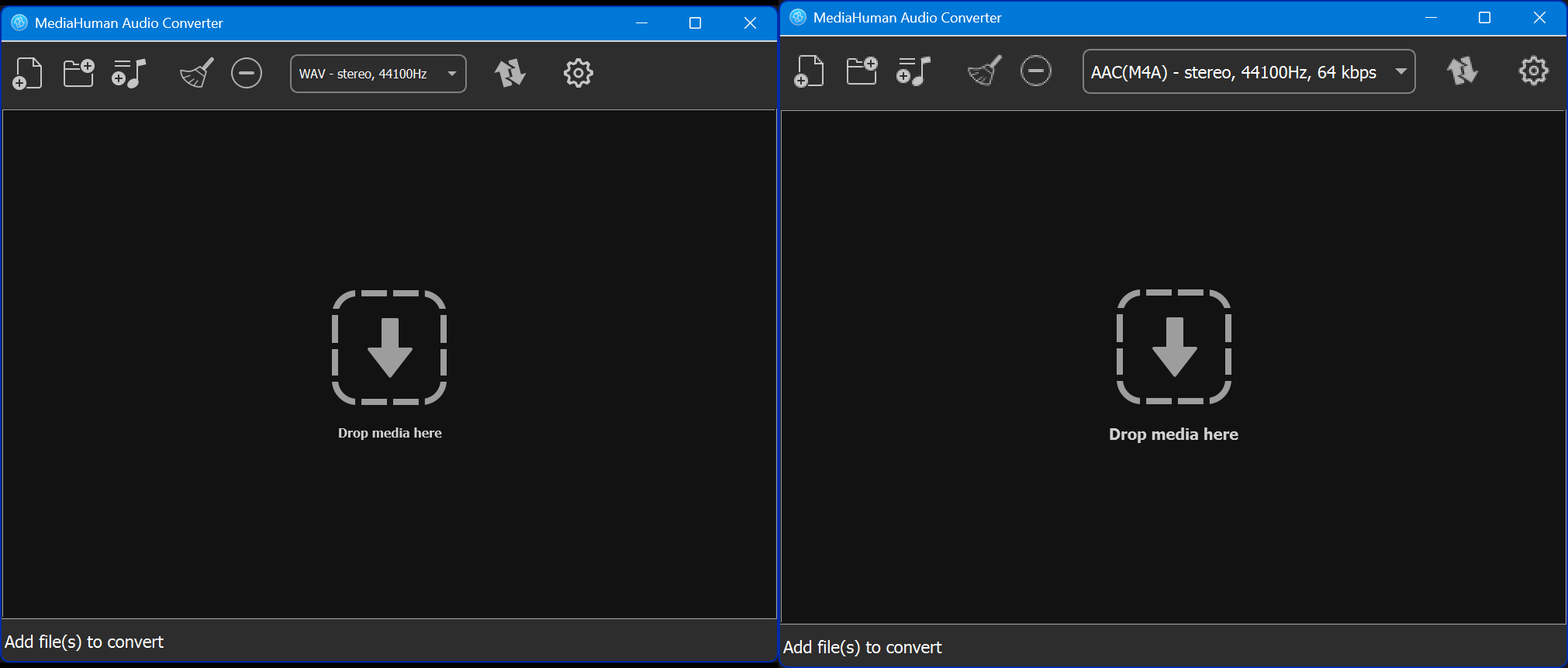Click the drop media area in left window

pyautogui.click(x=389, y=348)
